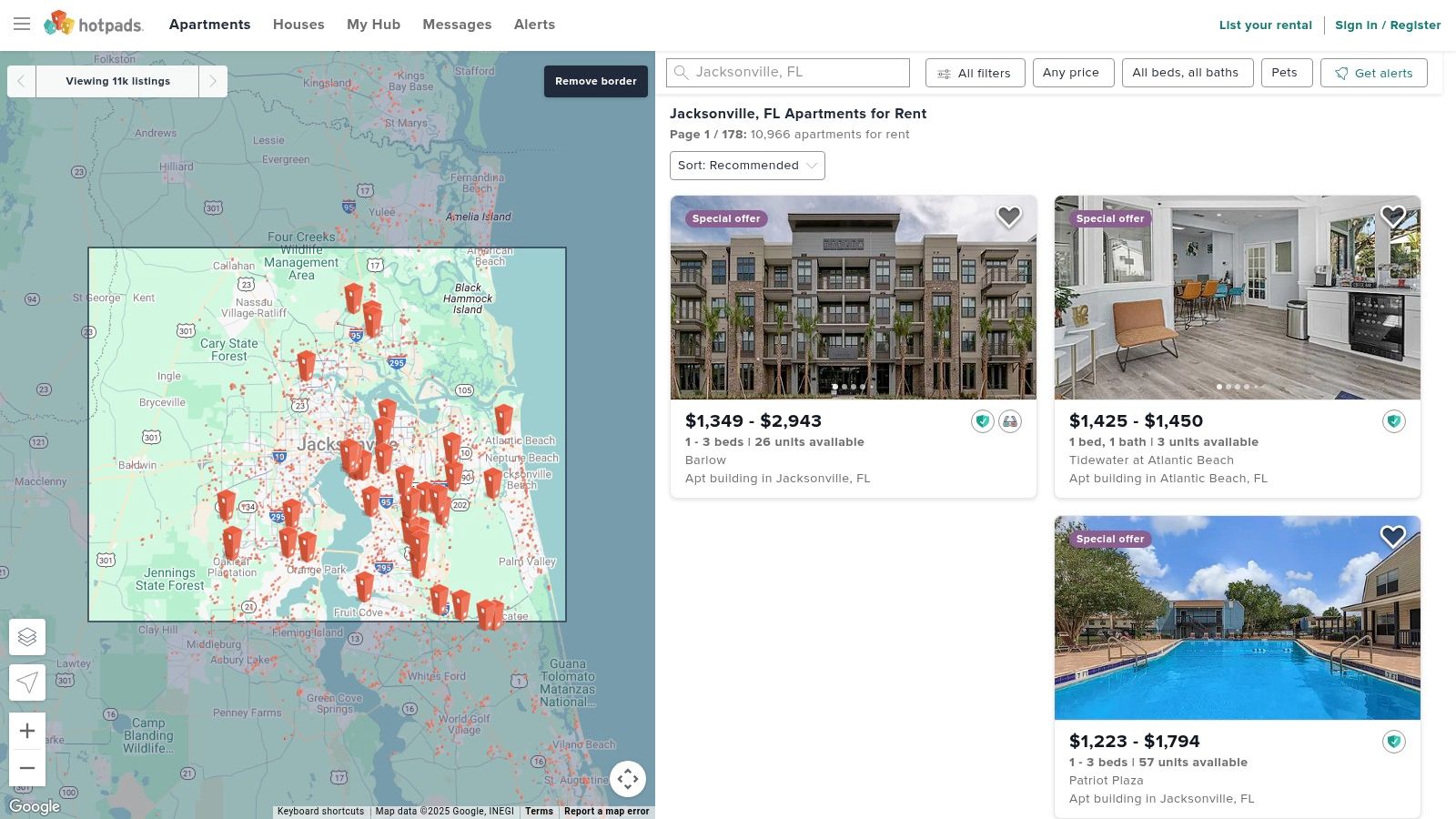Click the $1,425 - $1,450 price
1456x819 pixels.
click(x=1136, y=420)
